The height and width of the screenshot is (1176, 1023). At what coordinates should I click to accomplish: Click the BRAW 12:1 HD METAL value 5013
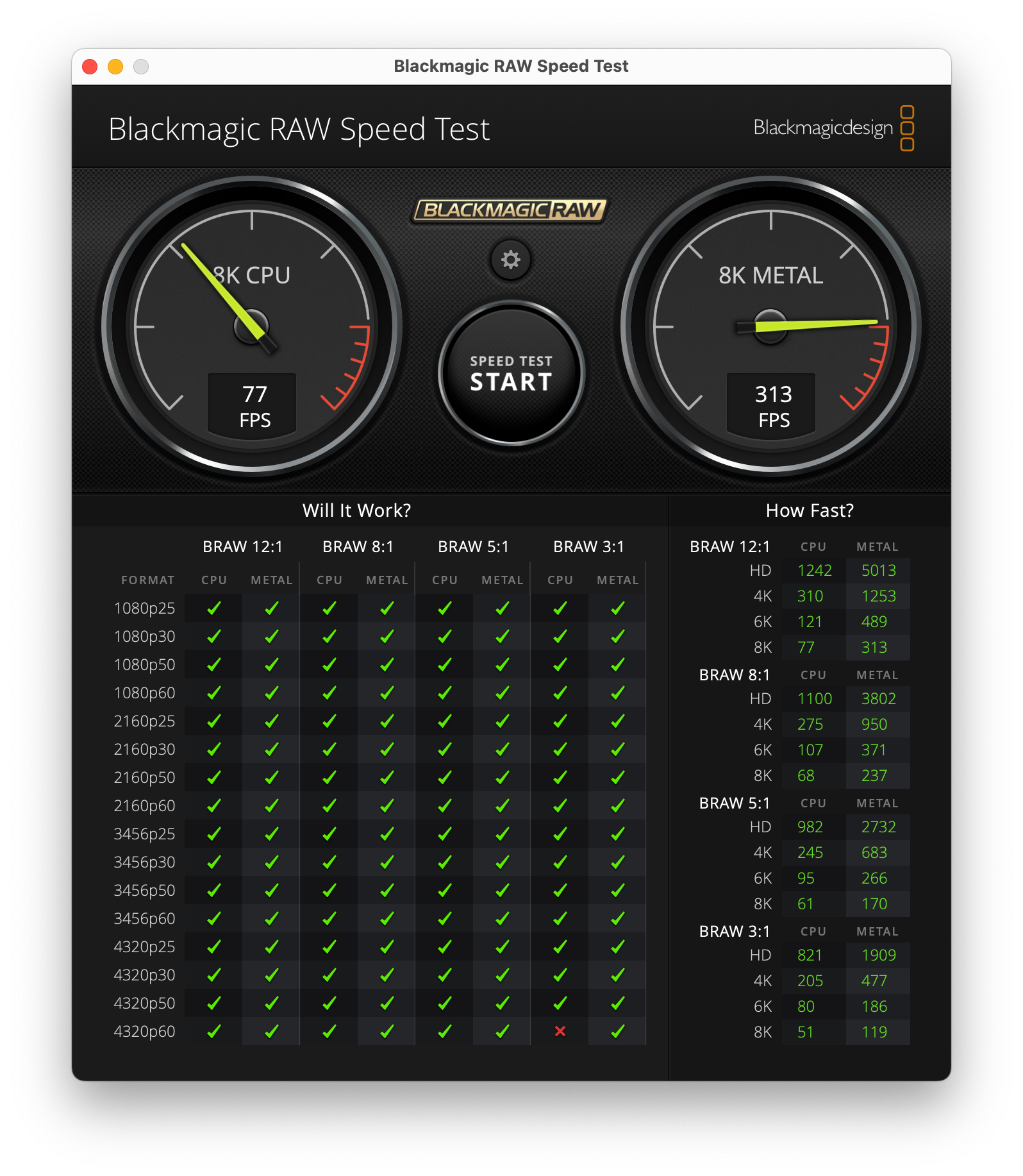pyautogui.click(x=879, y=570)
